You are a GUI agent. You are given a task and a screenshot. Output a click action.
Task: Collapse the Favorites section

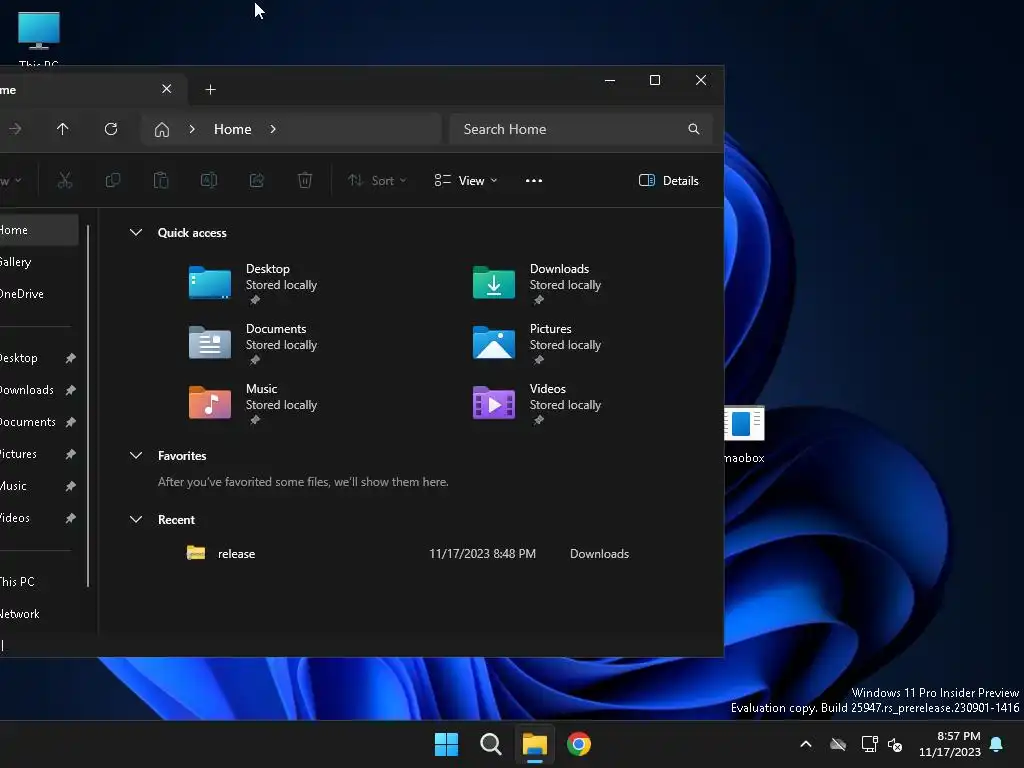[136, 456]
